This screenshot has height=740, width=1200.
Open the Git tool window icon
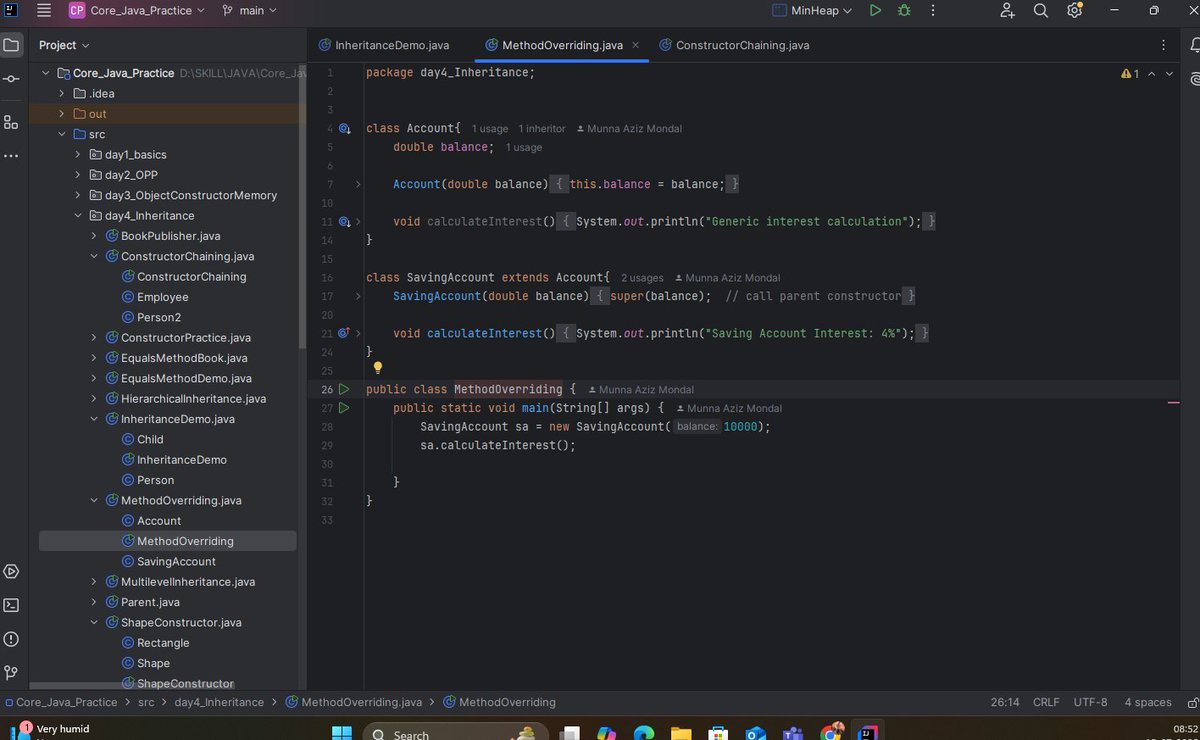[11, 672]
